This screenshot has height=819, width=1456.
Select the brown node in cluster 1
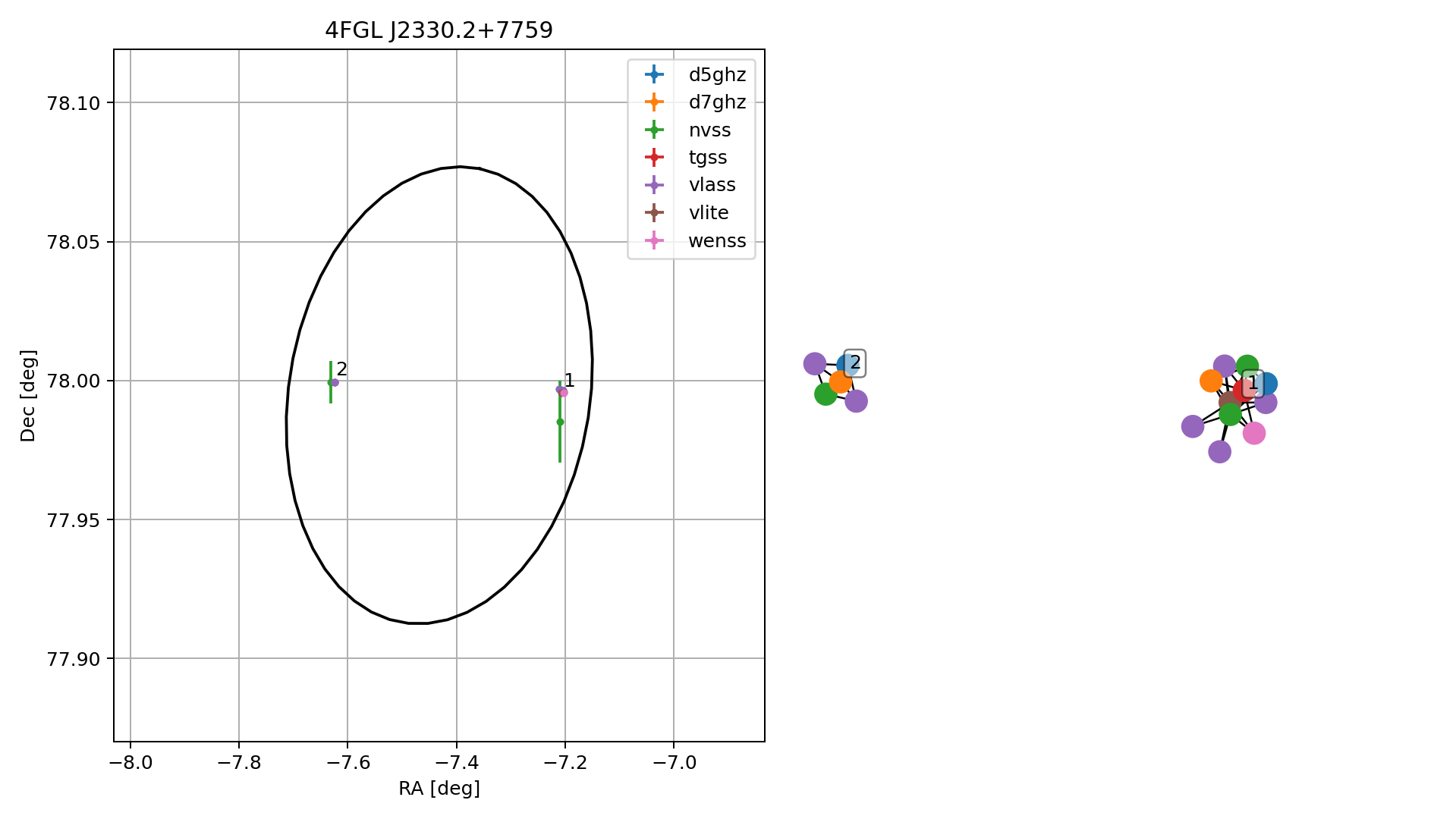(1228, 401)
